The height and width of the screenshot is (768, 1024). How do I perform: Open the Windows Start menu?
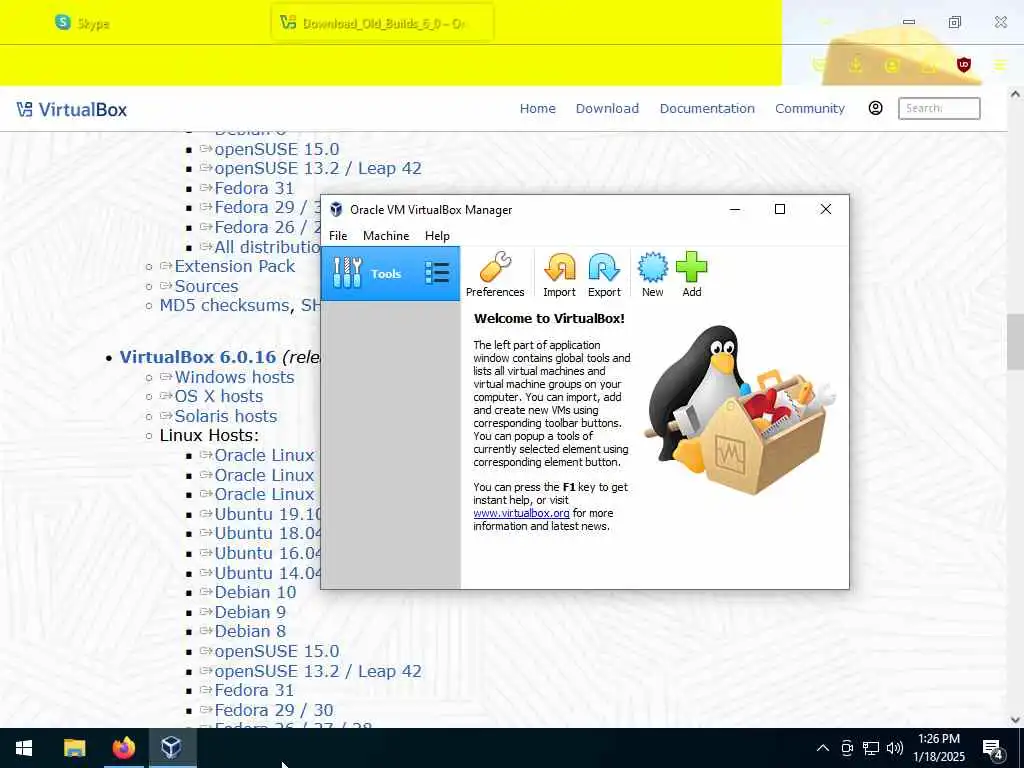24,748
